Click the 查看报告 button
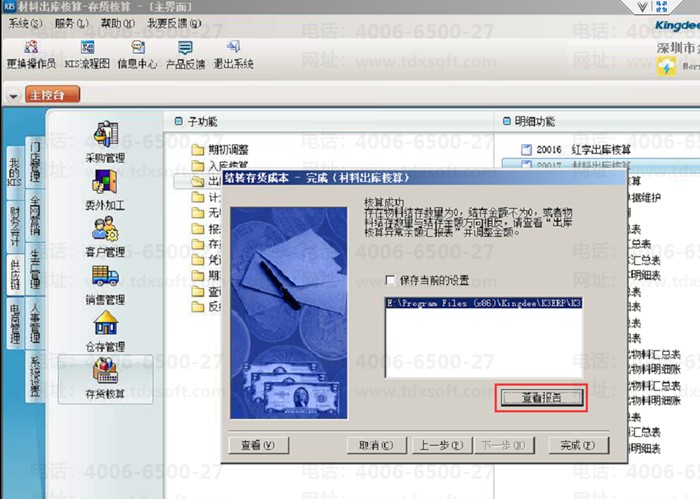 (x=540, y=397)
